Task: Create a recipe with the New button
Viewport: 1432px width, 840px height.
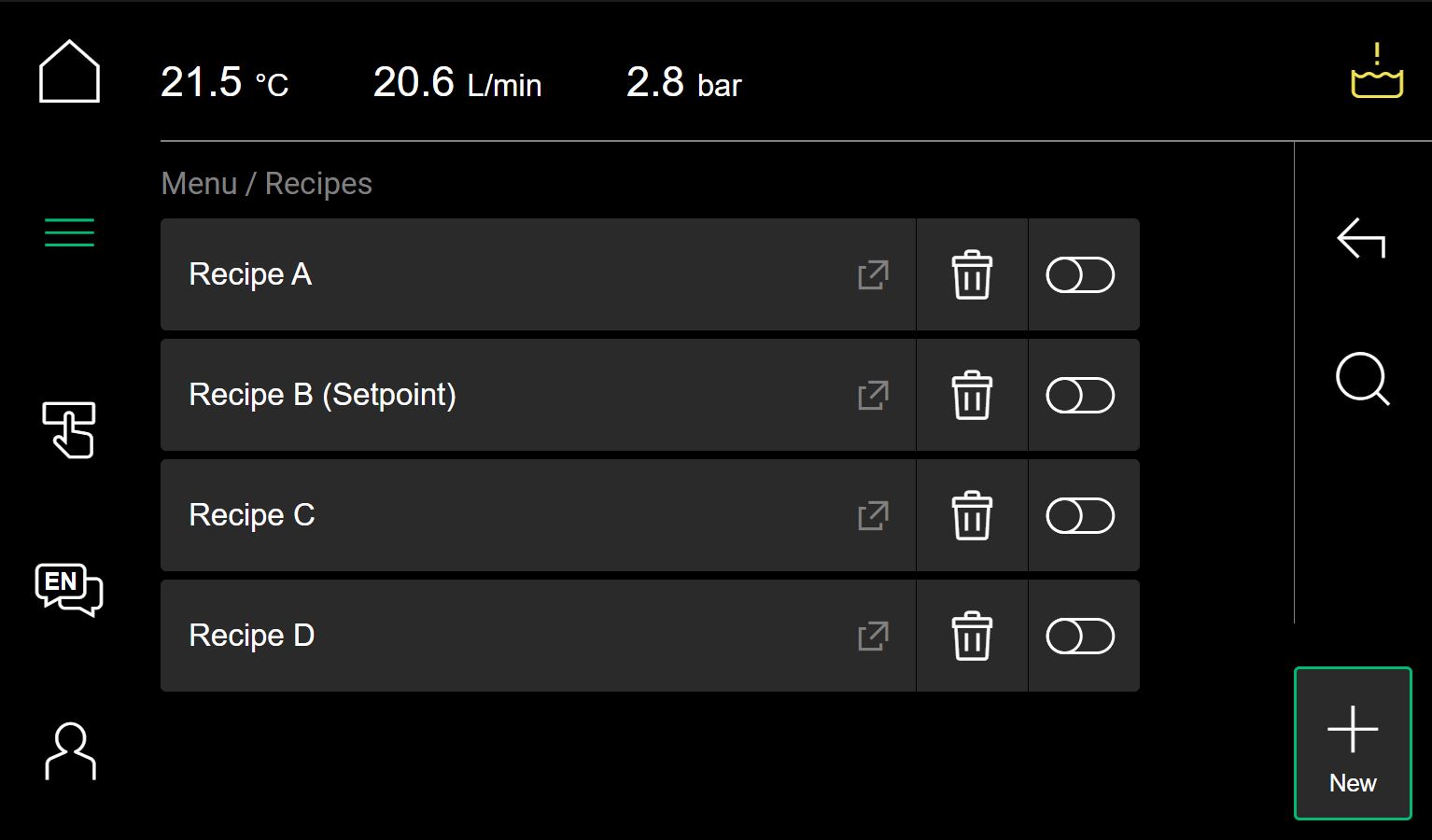Action: (x=1353, y=744)
